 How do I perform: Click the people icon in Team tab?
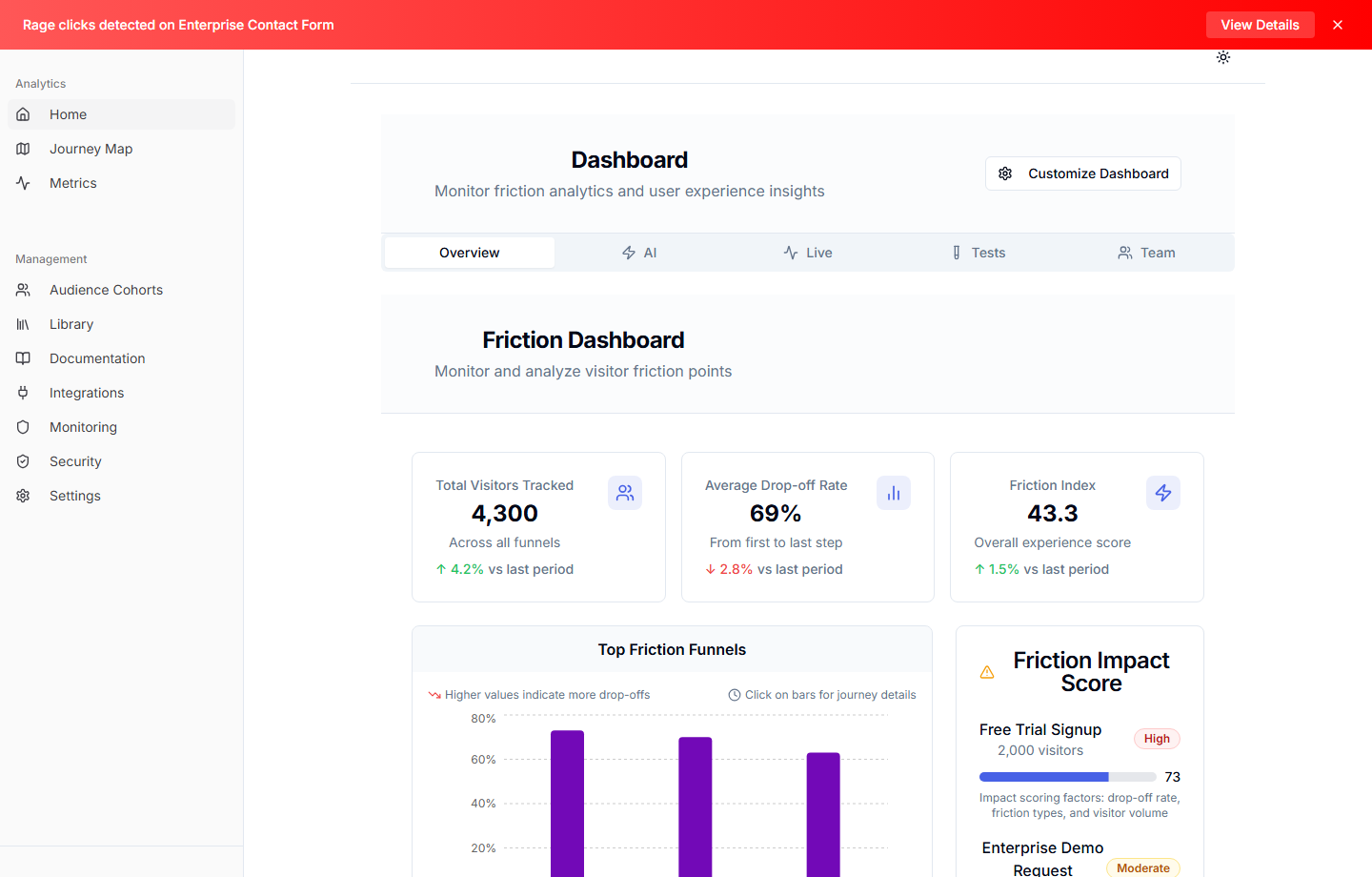coord(1125,253)
